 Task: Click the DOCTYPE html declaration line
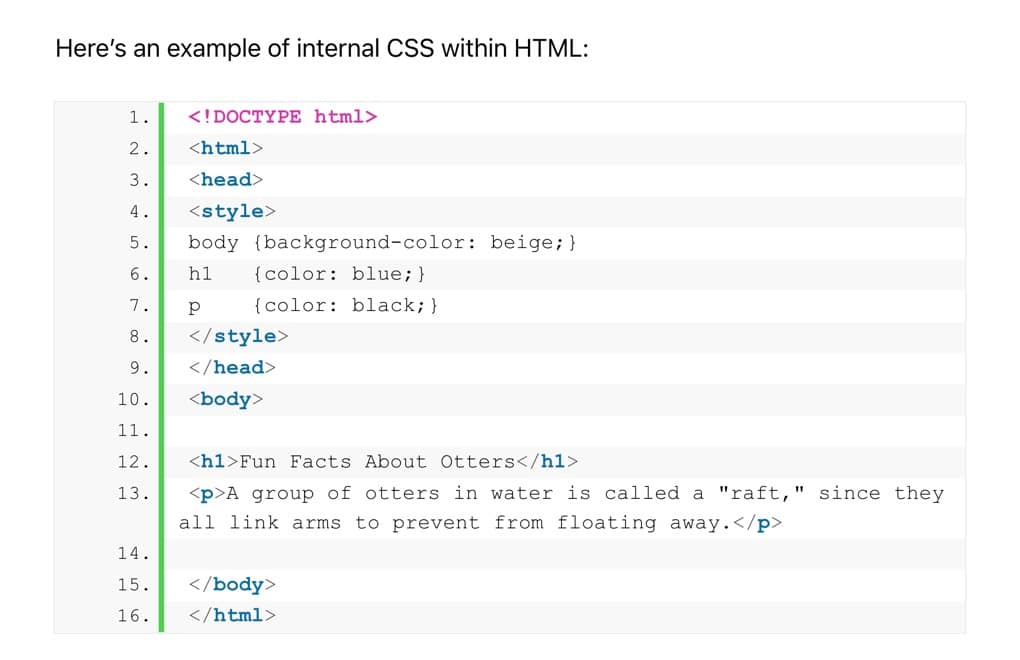click(x=283, y=117)
